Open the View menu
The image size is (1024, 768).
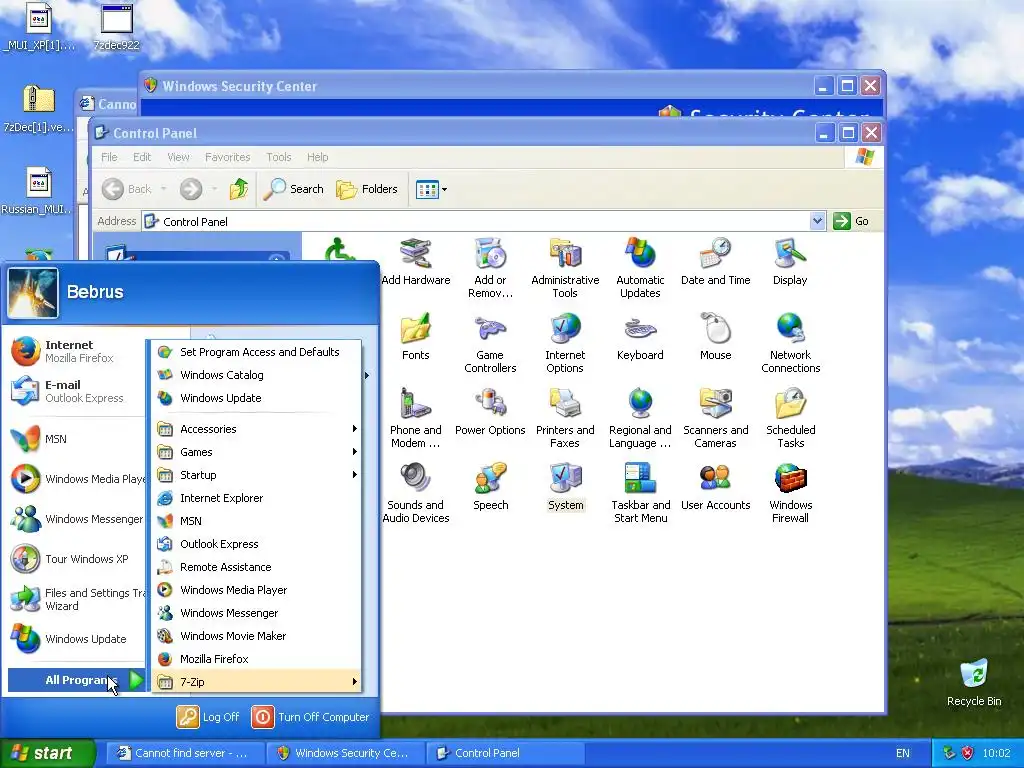click(x=178, y=157)
